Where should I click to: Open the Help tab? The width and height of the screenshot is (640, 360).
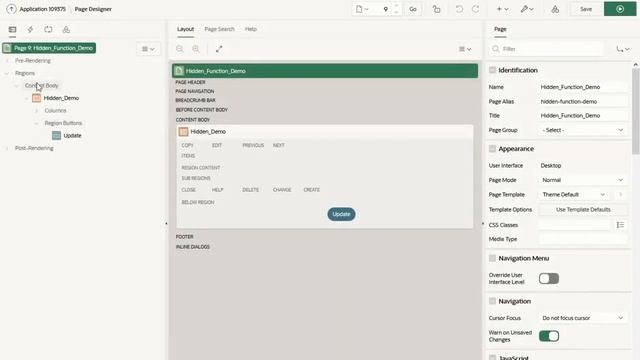click(251, 29)
